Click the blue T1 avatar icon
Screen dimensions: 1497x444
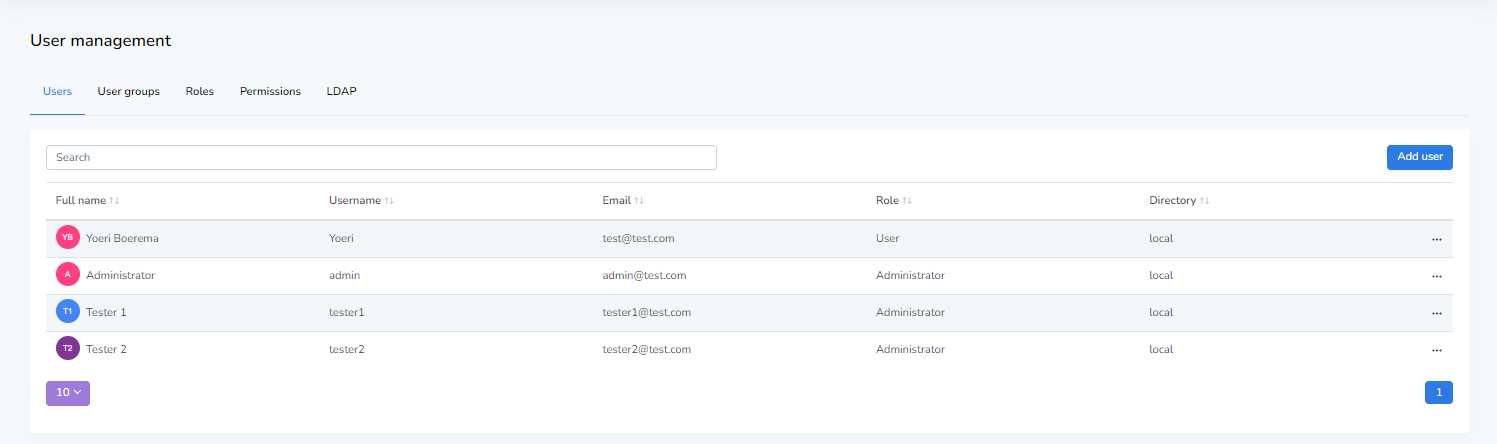[68, 312]
